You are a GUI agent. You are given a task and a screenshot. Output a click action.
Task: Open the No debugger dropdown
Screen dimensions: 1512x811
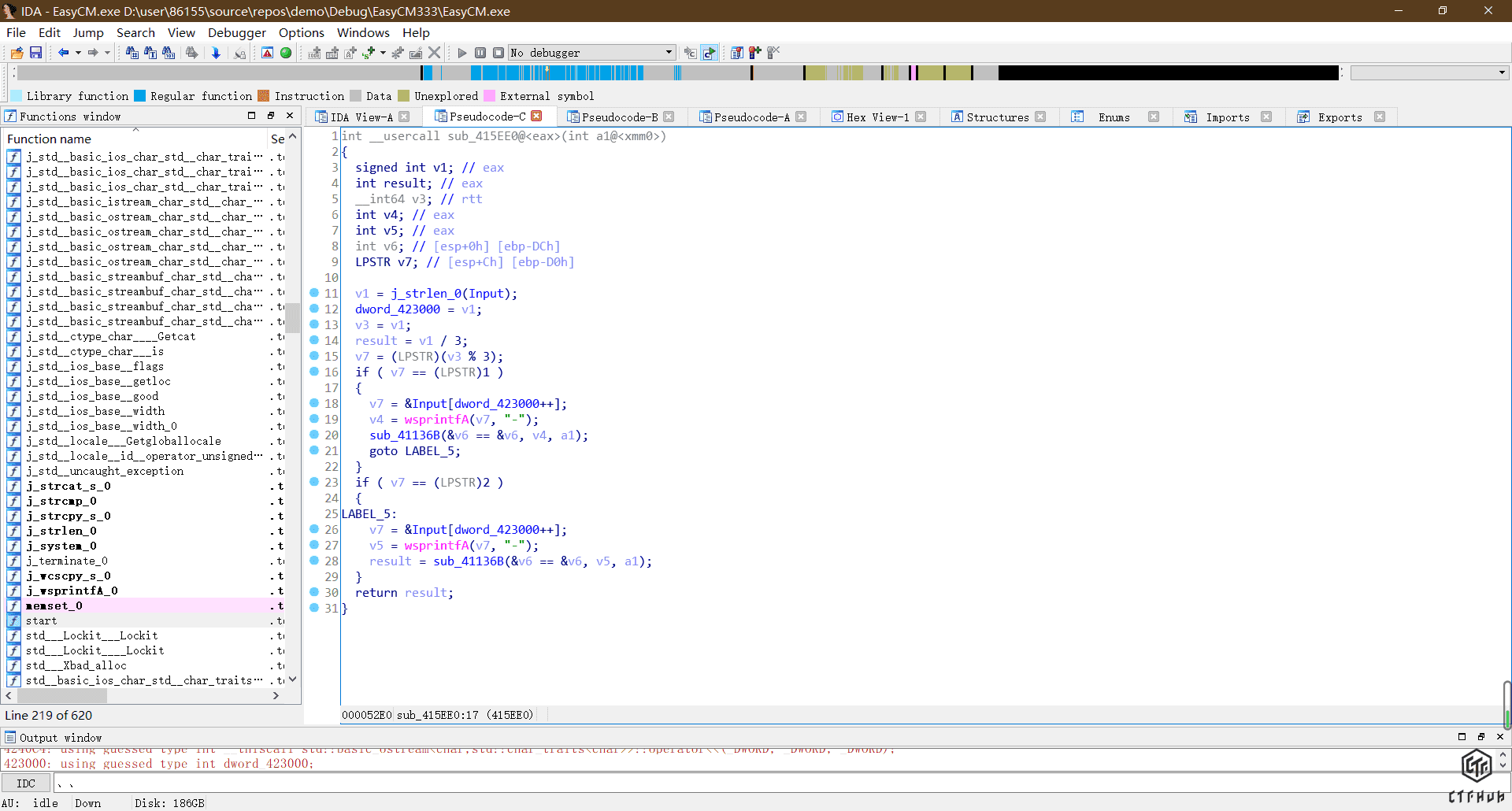point(669,53)
